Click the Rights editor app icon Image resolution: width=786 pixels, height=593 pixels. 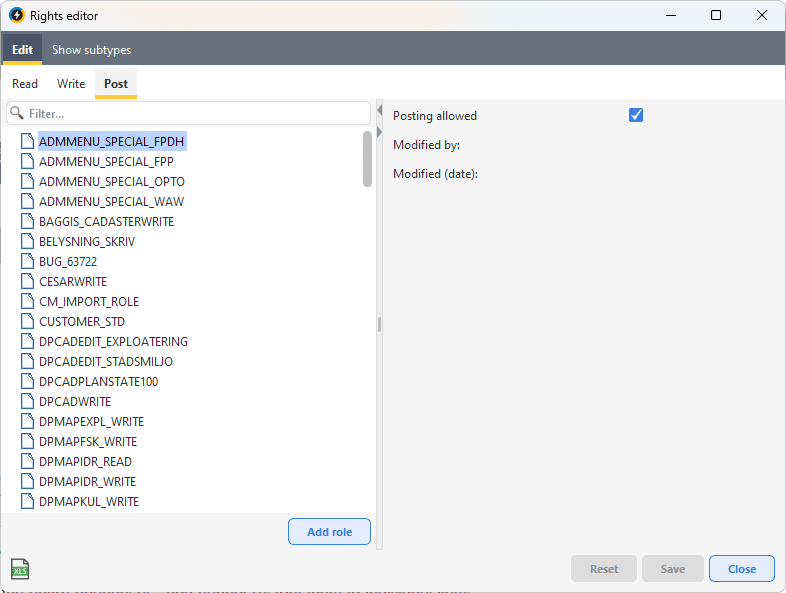16,16
